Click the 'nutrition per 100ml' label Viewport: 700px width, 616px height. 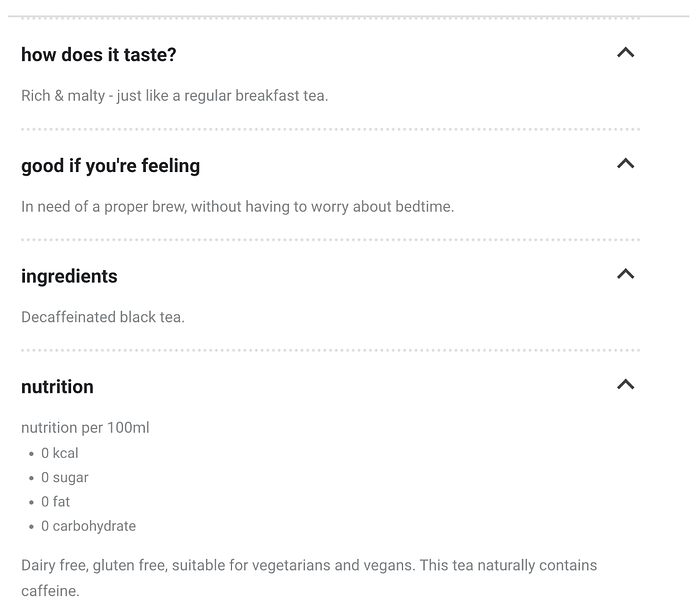(x=85, y=428)
